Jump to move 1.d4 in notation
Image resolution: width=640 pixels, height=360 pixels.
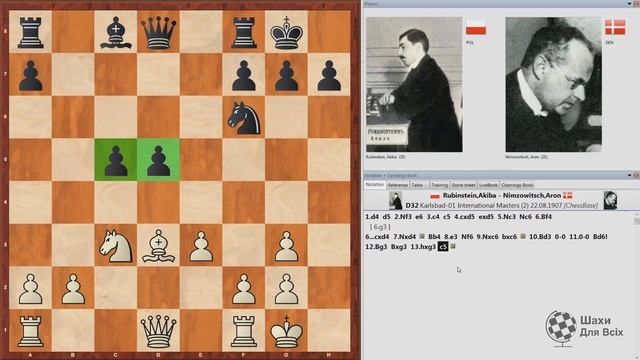tap(372, 217)
